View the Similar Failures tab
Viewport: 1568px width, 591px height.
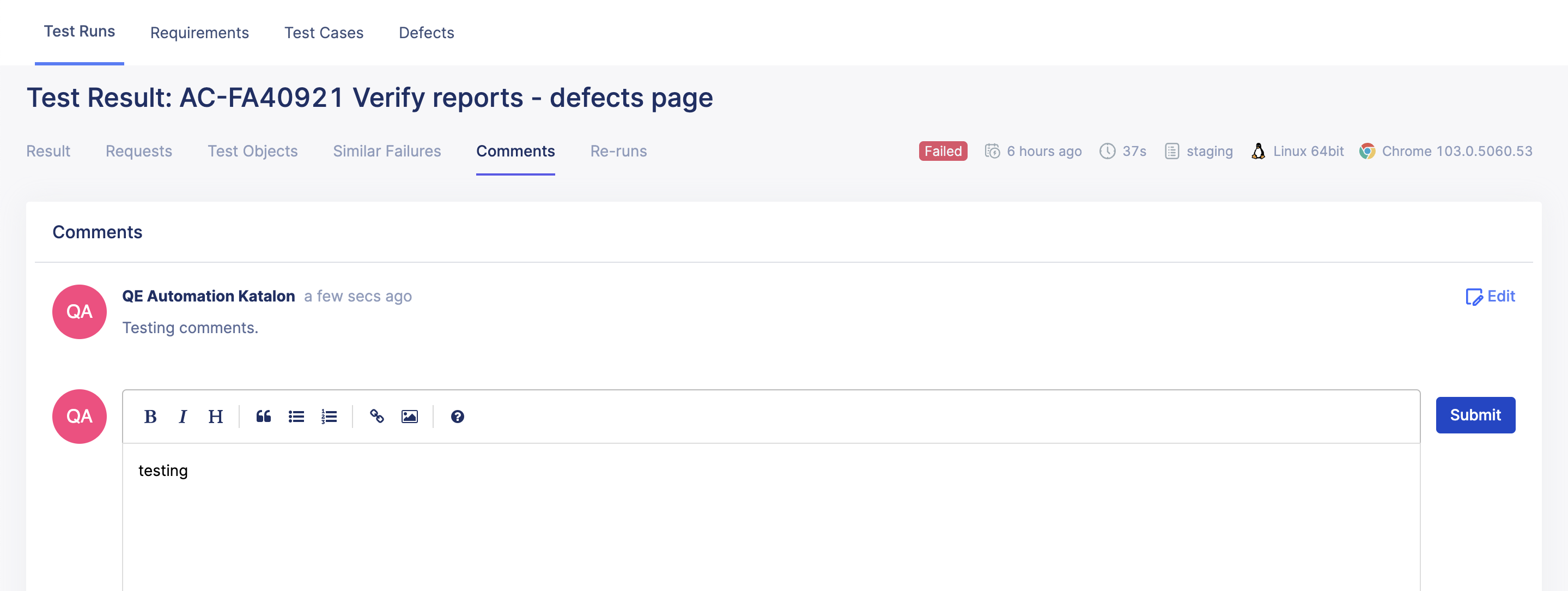386,151
